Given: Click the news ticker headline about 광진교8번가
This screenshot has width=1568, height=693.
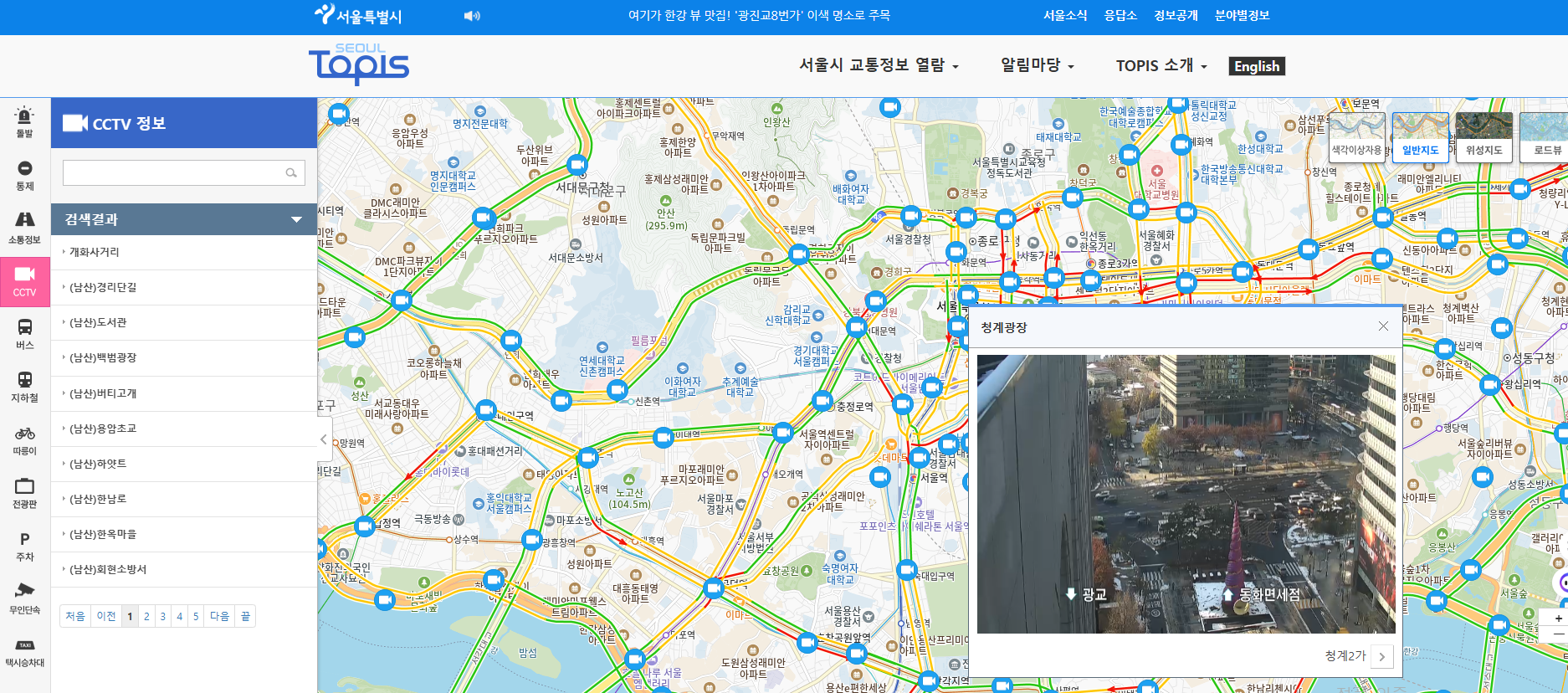Looking at the screenshot, I should (x=759, y=15).
